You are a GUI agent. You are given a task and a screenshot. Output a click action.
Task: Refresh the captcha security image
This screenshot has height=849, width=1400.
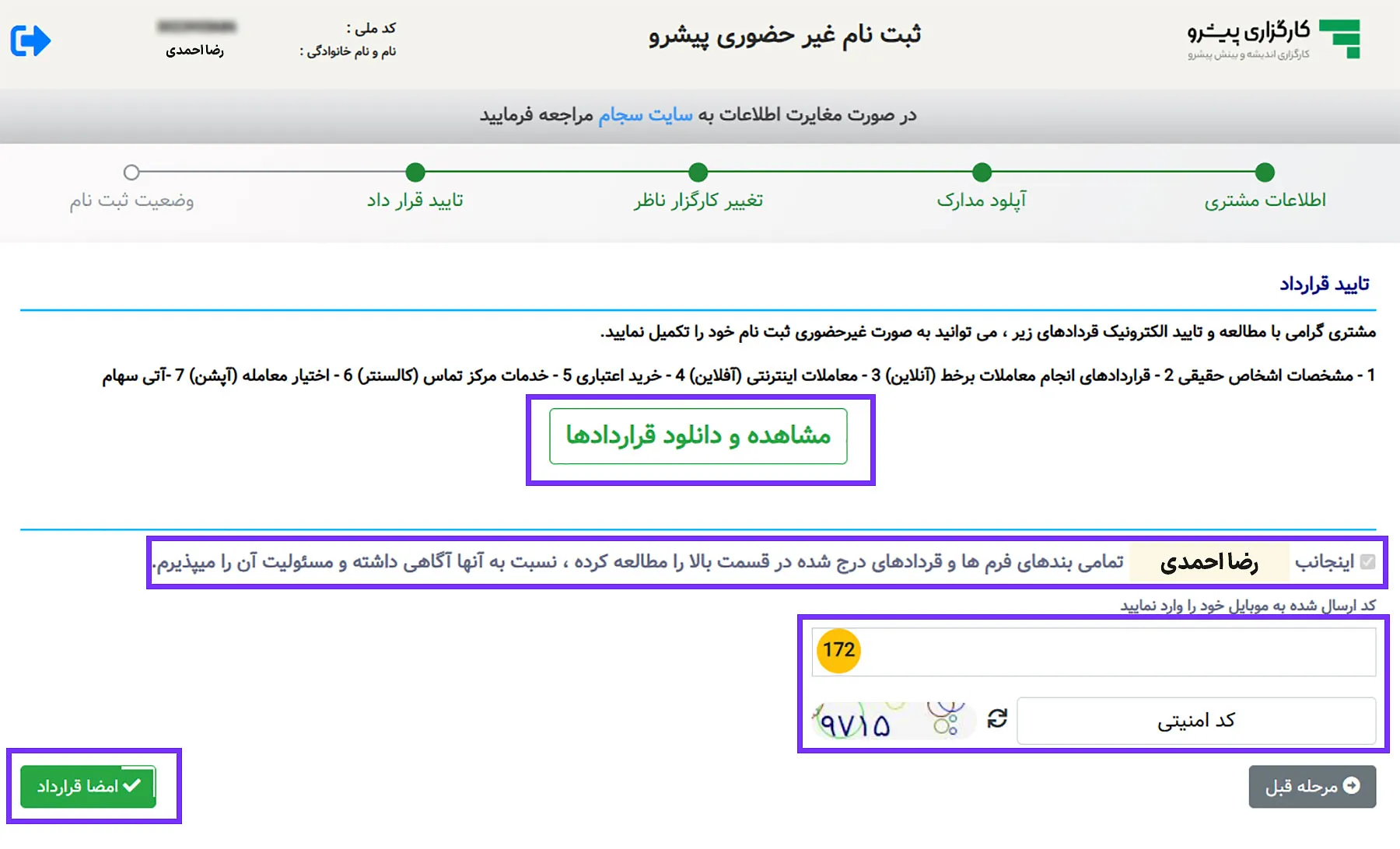click(x=998, y=720)
